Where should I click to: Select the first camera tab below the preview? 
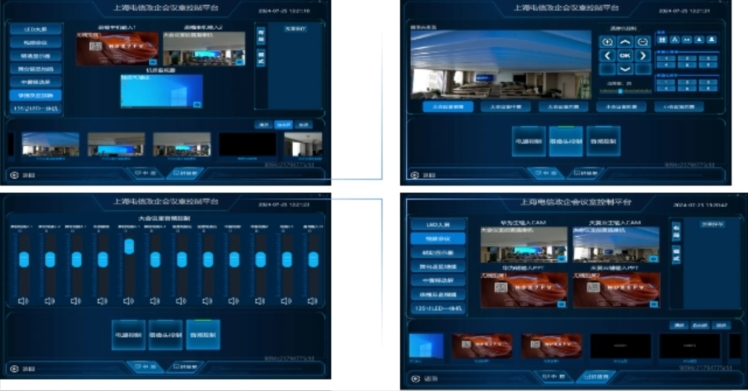pyautogui.click(x=448, y=107)
